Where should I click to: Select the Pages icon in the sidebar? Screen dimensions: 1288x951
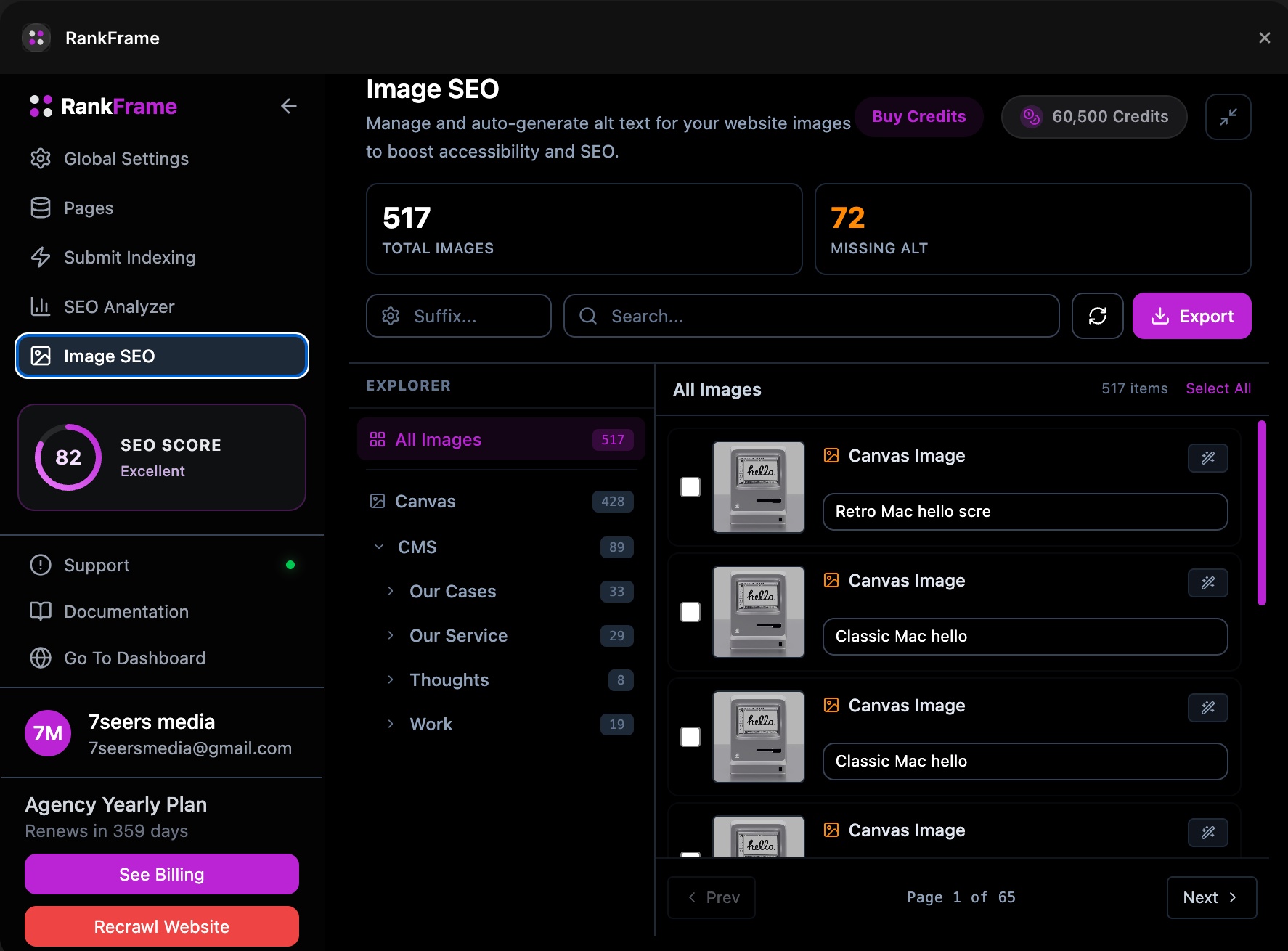[41, 208]
